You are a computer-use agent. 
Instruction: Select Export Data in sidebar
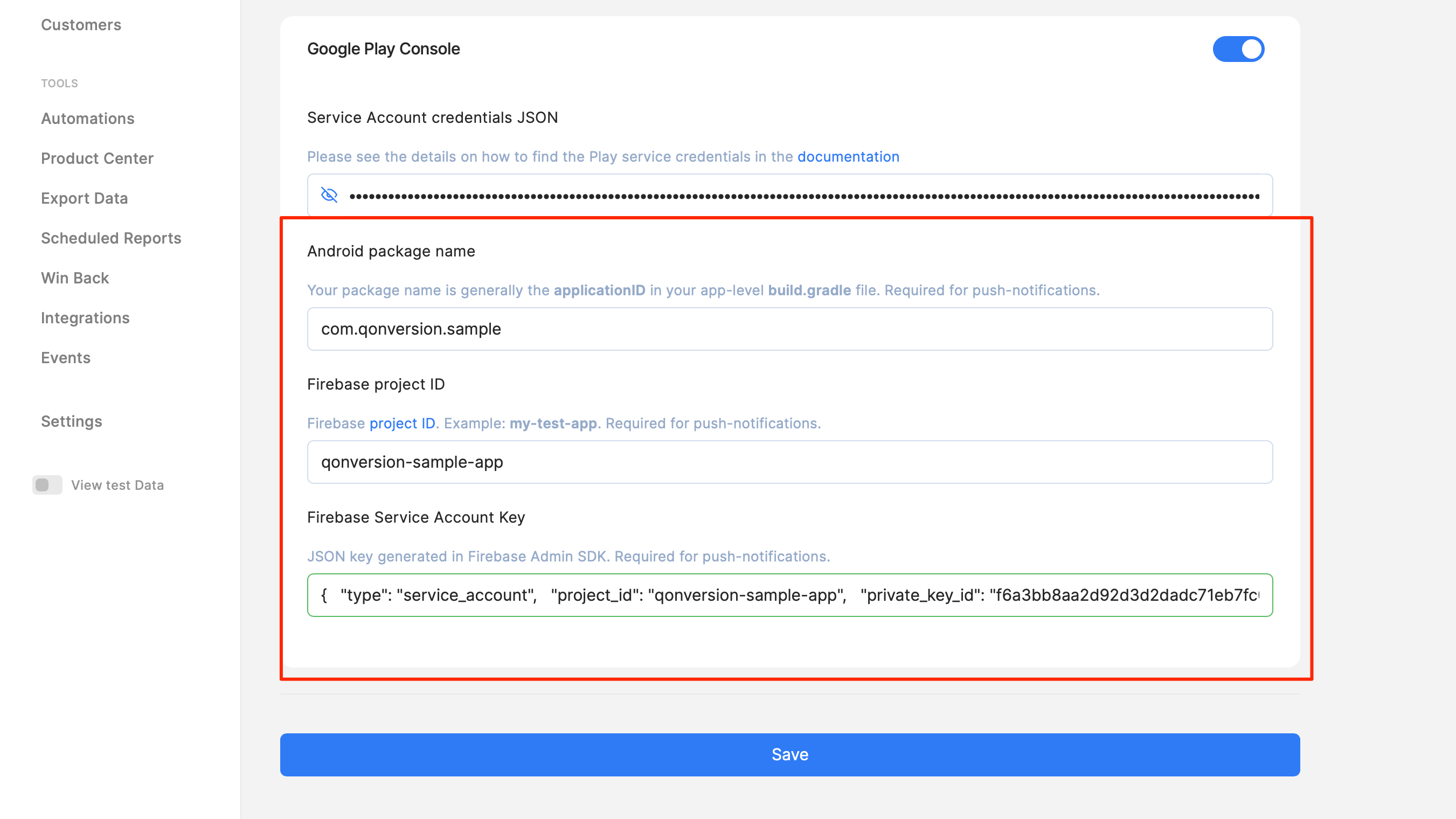point(84,198)
